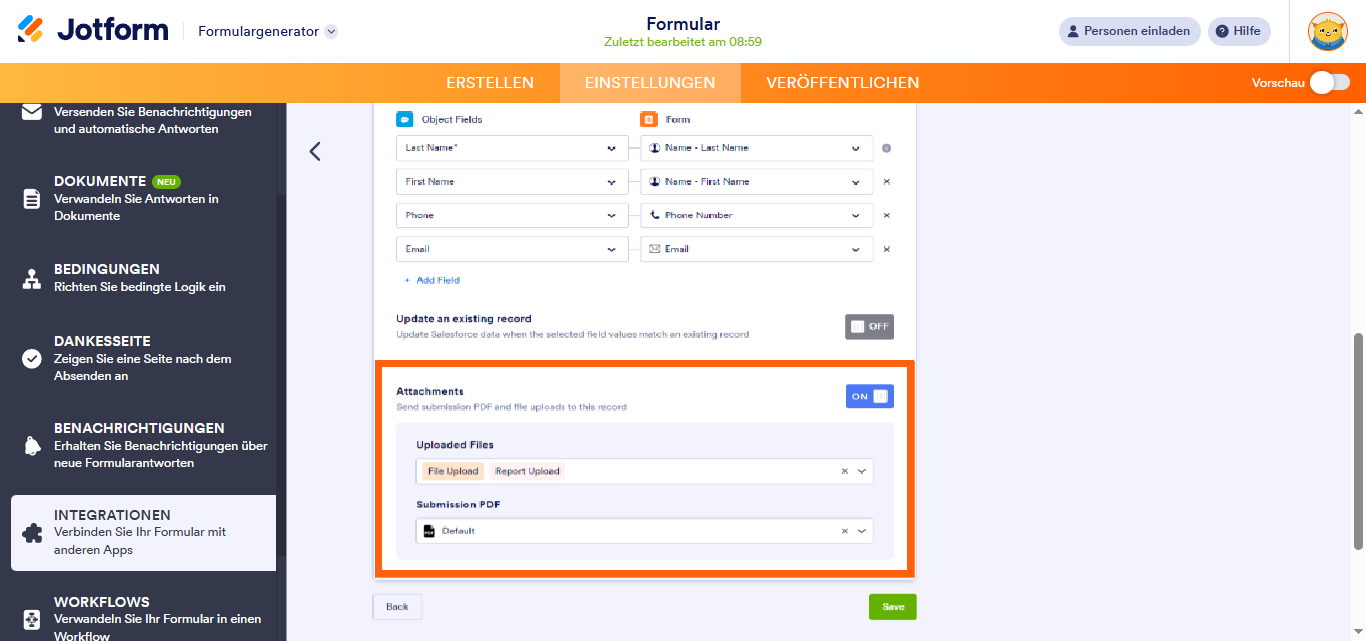Remove the Phone field mapping
The image size is (1366, 641).
pos(886,216)
